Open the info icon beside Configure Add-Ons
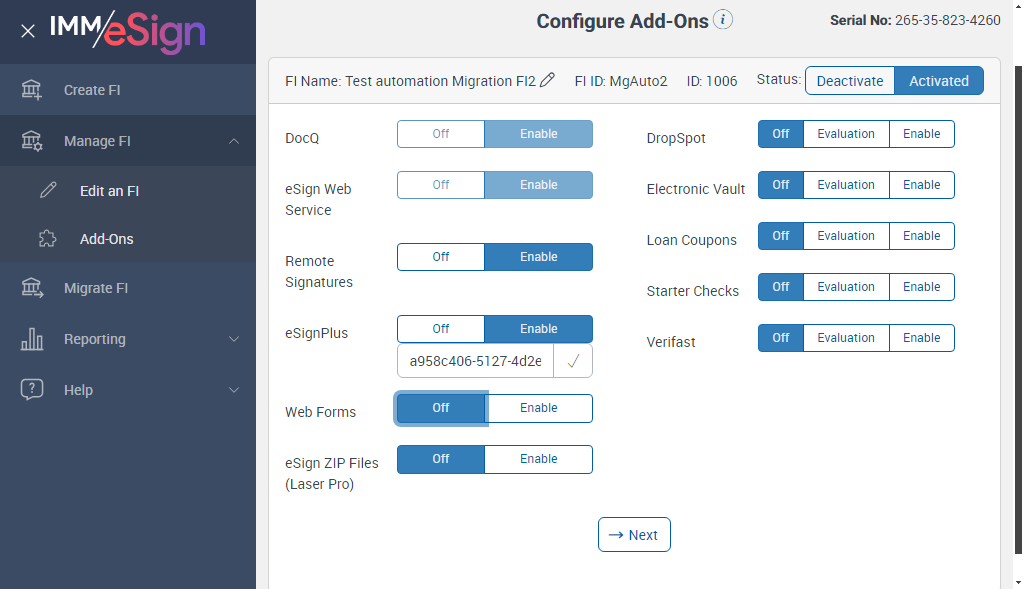 [x=723, y=20]
